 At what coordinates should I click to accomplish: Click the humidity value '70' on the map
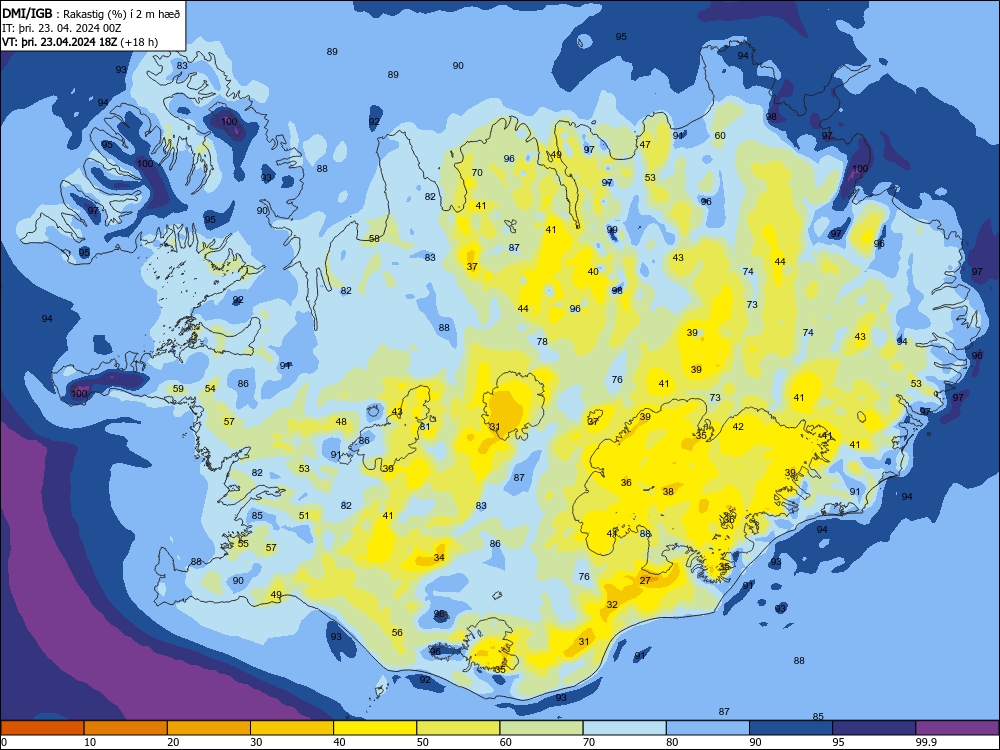coord(477,172)
